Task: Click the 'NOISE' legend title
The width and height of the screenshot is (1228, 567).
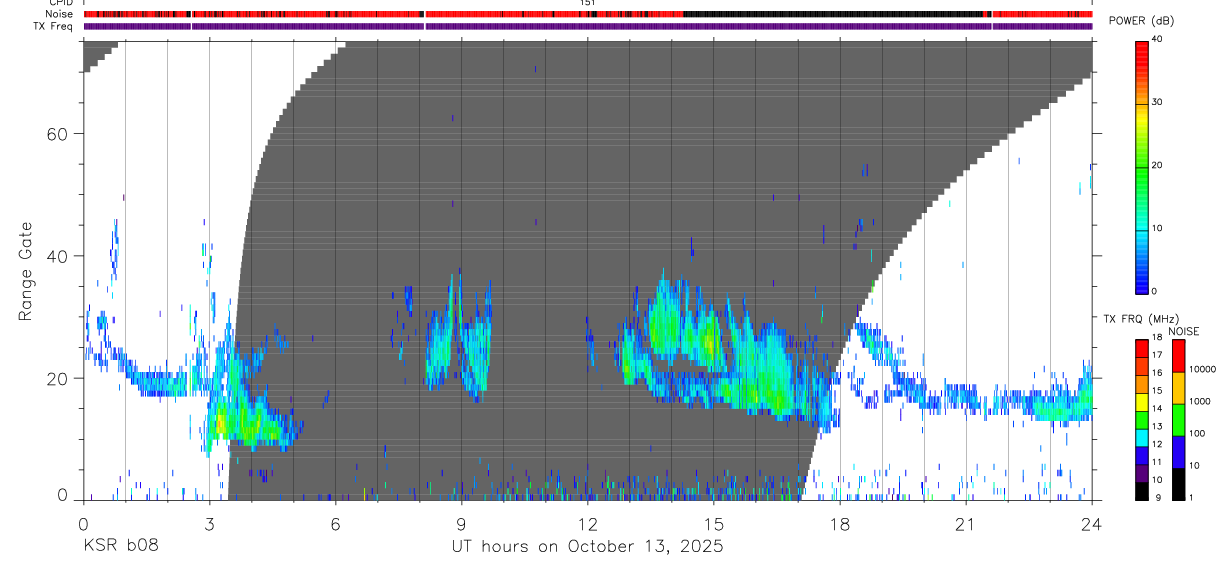Action: (x=1184, y=331)
